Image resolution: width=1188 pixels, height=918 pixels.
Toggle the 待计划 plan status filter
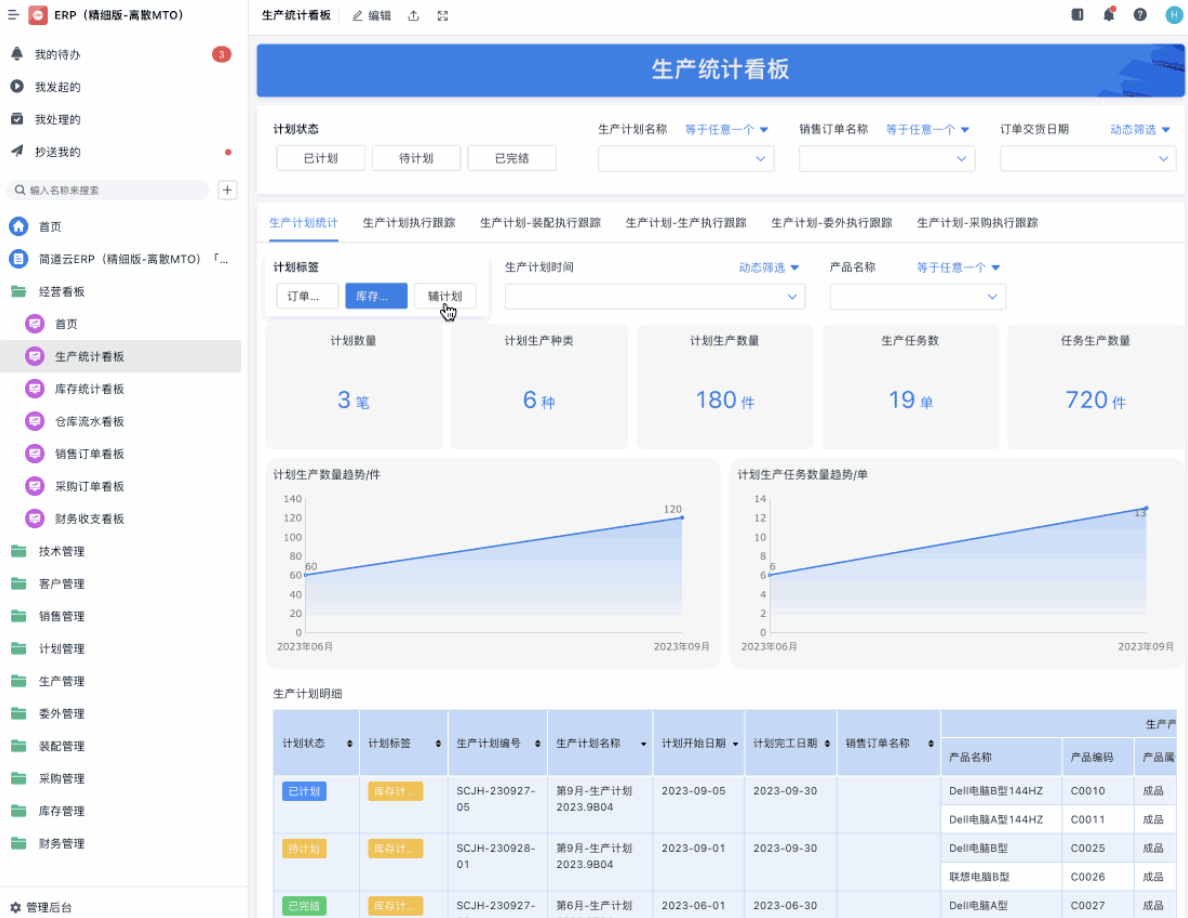(x=416, y=158)
